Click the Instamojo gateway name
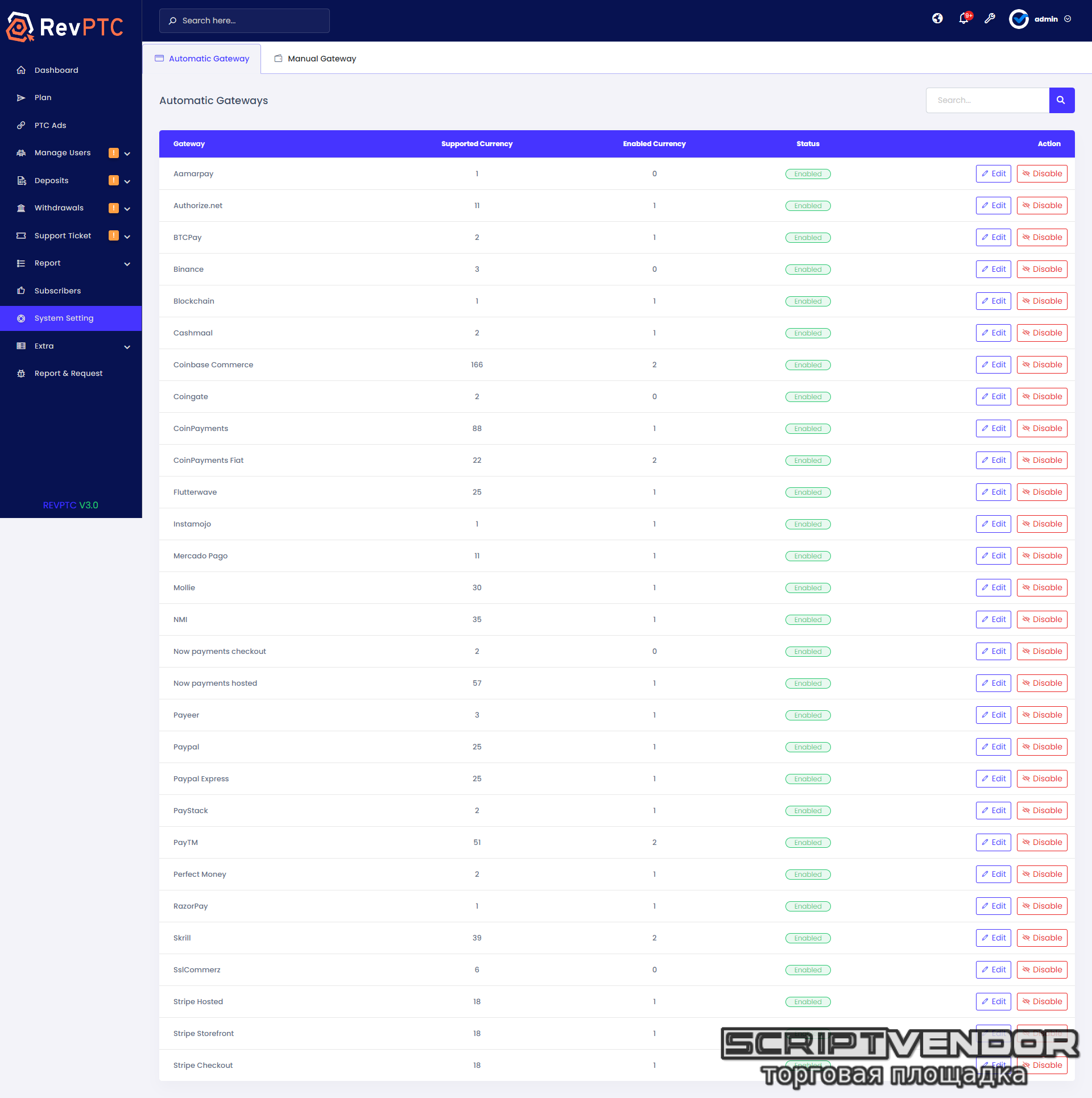Image resolution: width=1092 pixels, height=1098 pixels. (x=192, y=524)
